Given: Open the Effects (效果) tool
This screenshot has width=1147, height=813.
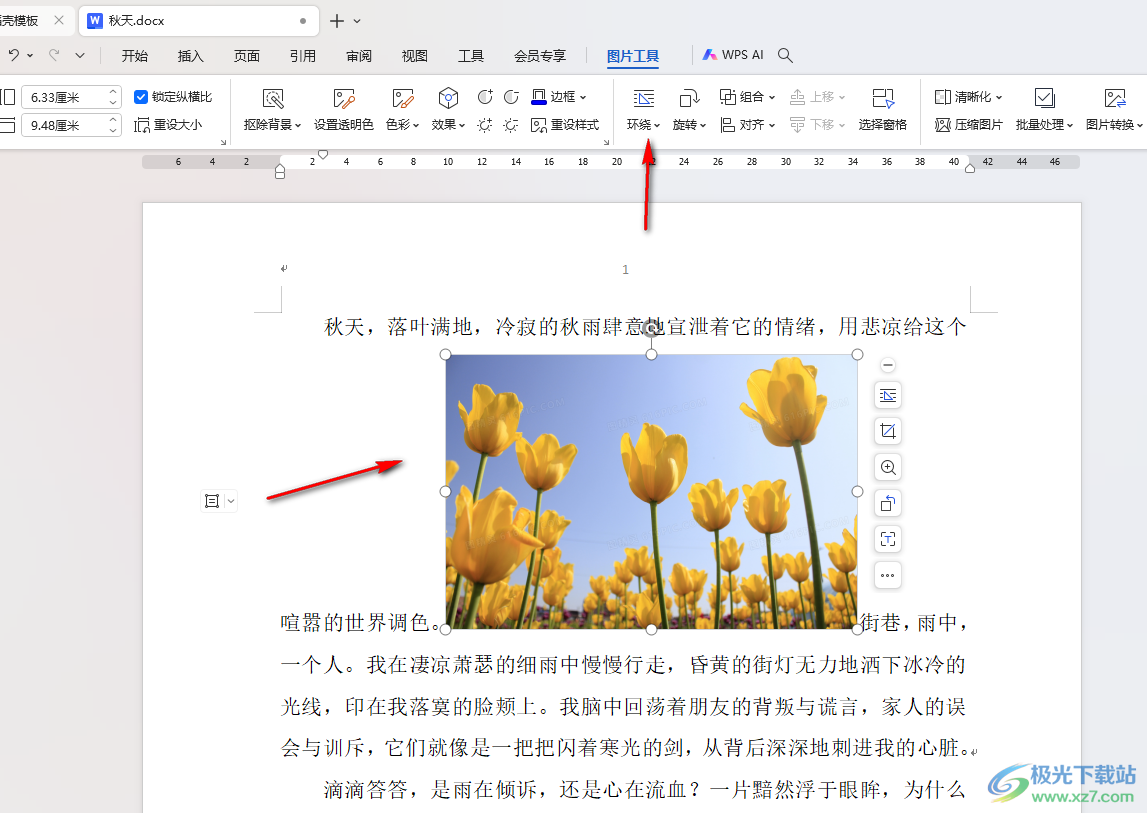Looking at the screenshot, I should (448, 110).
